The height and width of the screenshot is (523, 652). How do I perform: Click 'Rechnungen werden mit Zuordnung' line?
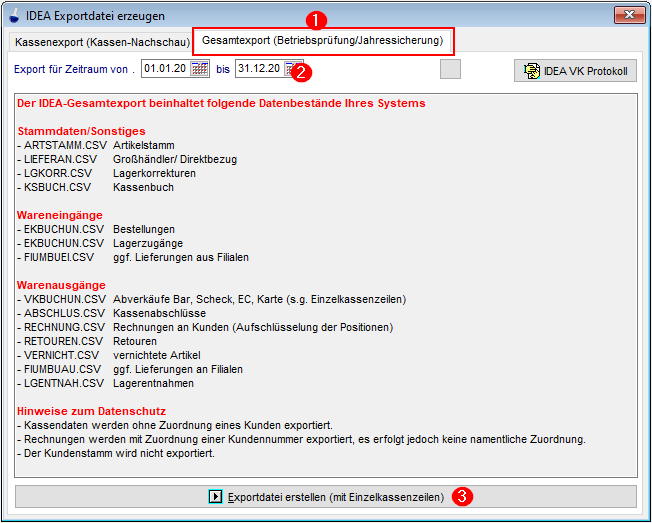click(x=301, y=439)
